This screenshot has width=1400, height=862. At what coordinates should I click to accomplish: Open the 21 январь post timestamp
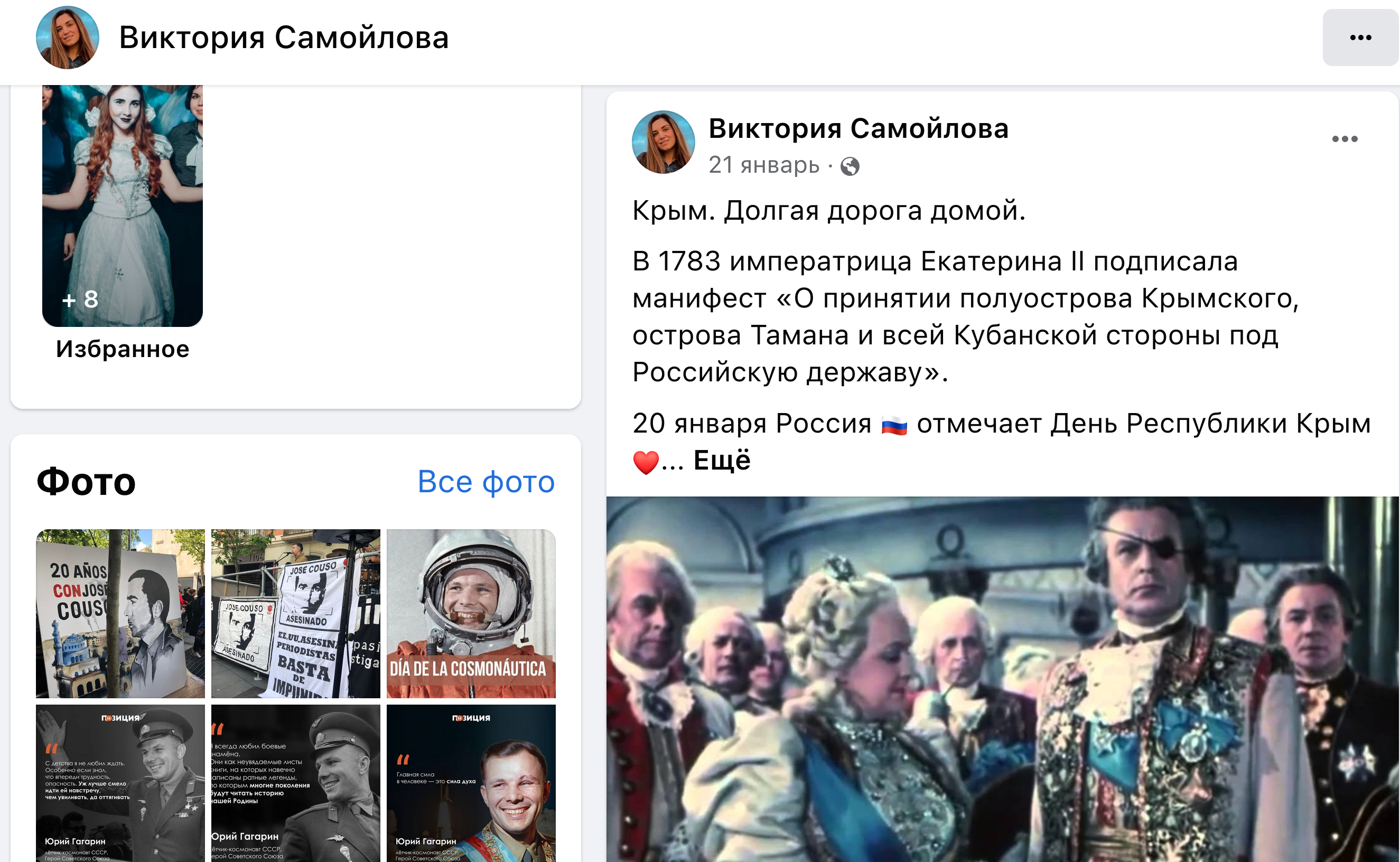pos(763,165)
